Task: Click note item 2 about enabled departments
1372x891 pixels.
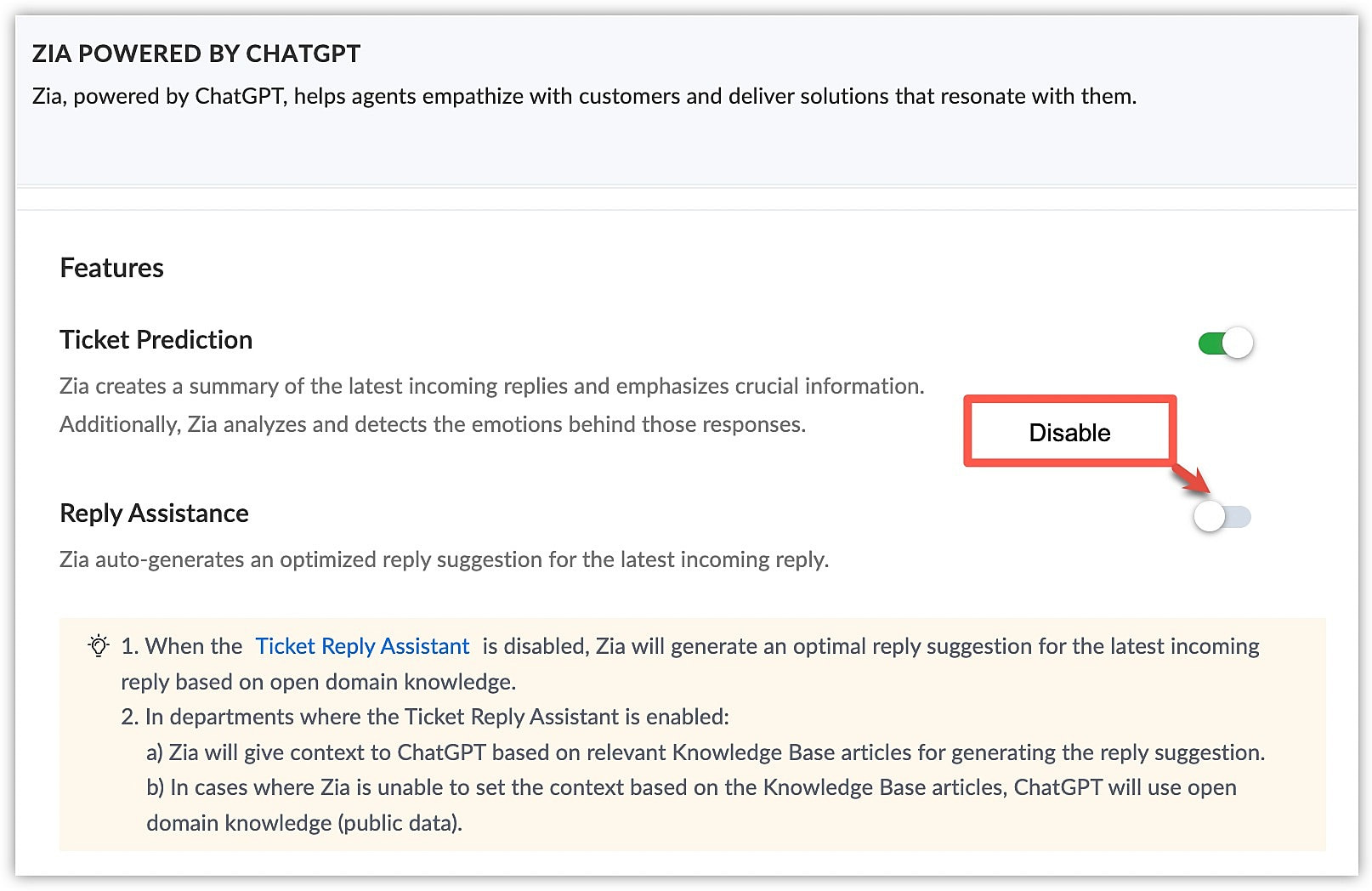Action: [x=425, y=717]
